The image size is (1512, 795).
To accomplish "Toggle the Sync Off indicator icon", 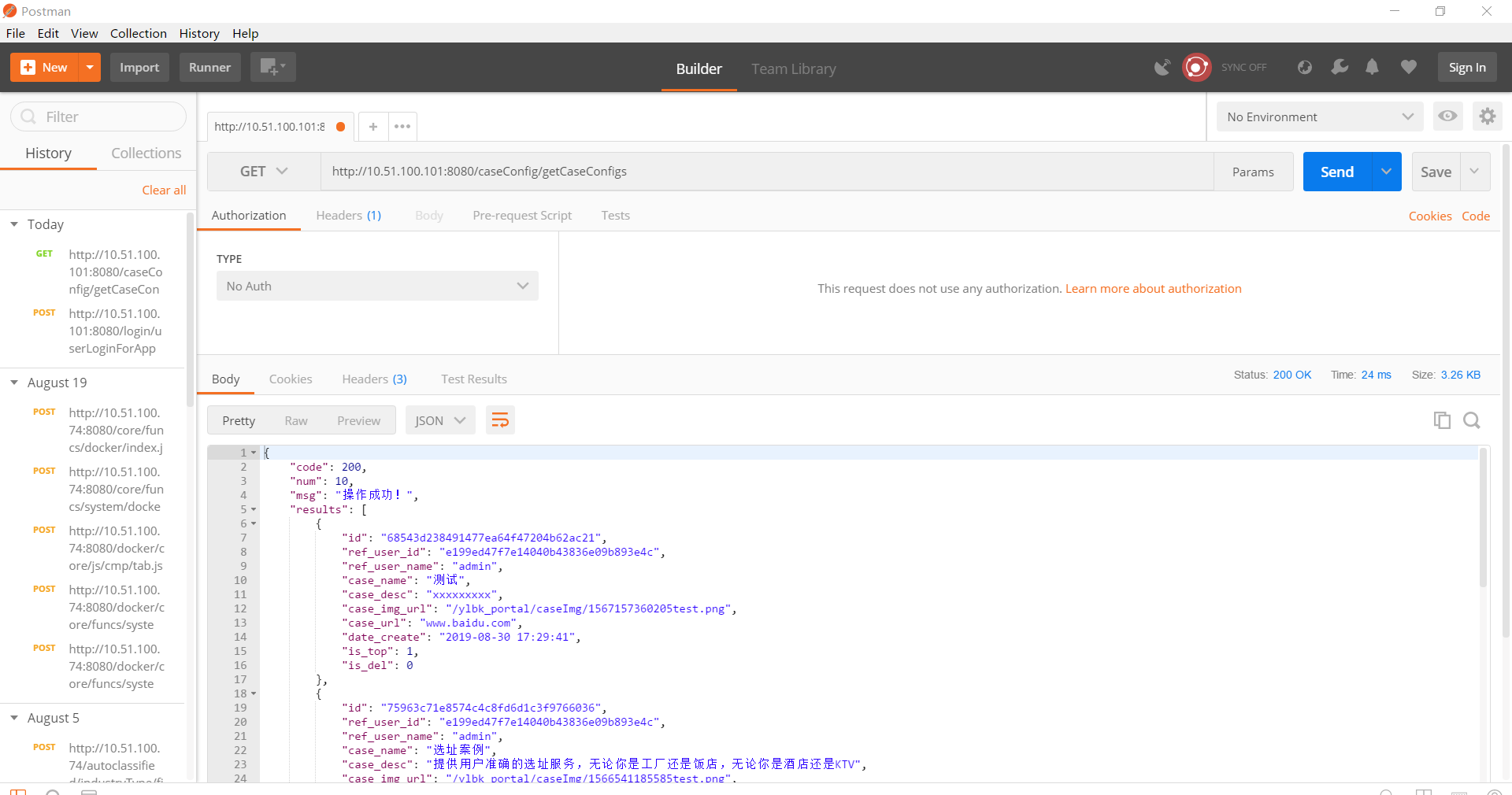I will 1196,68.
